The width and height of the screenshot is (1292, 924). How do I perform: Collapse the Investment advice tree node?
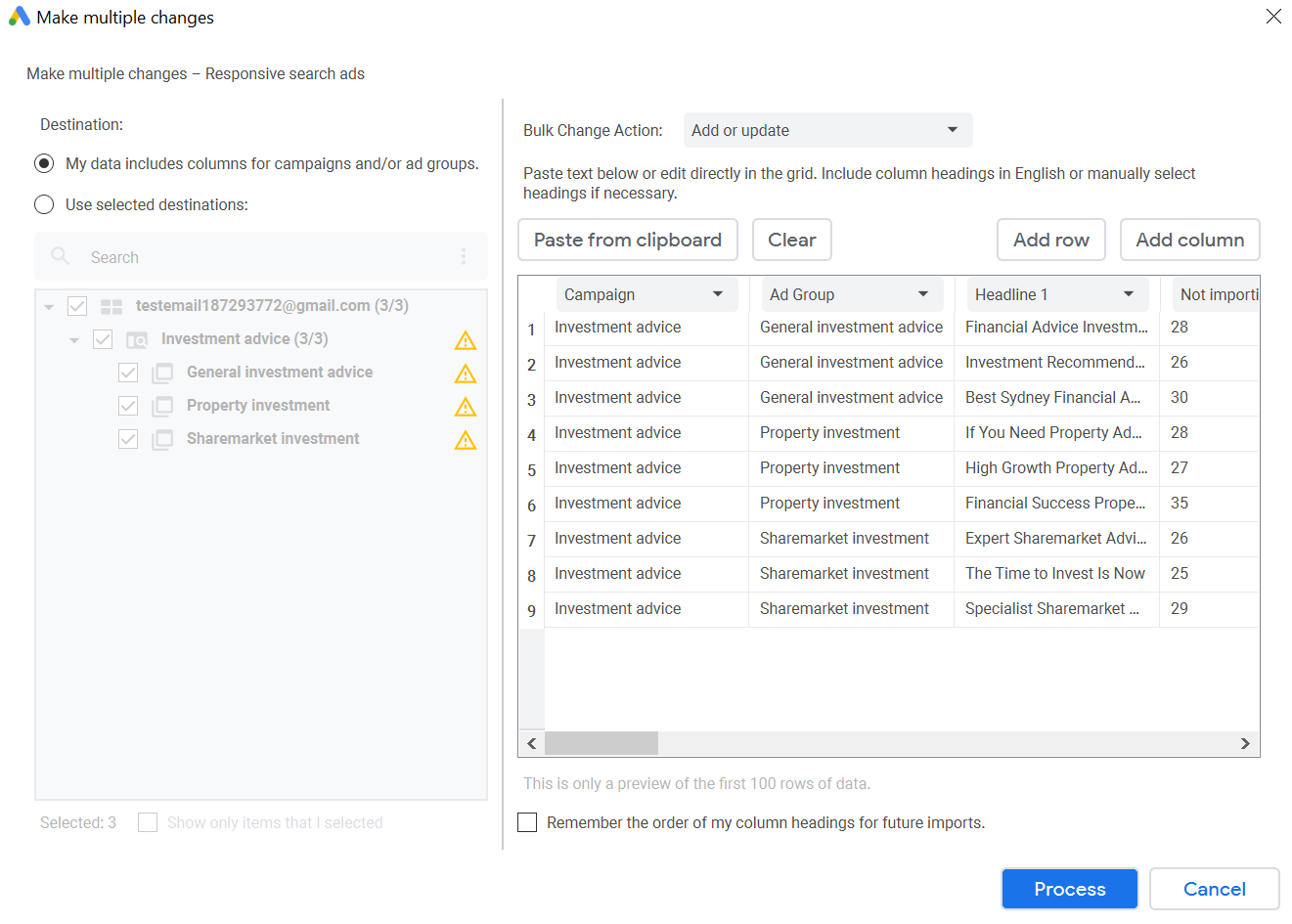click(x=73, y=338)
